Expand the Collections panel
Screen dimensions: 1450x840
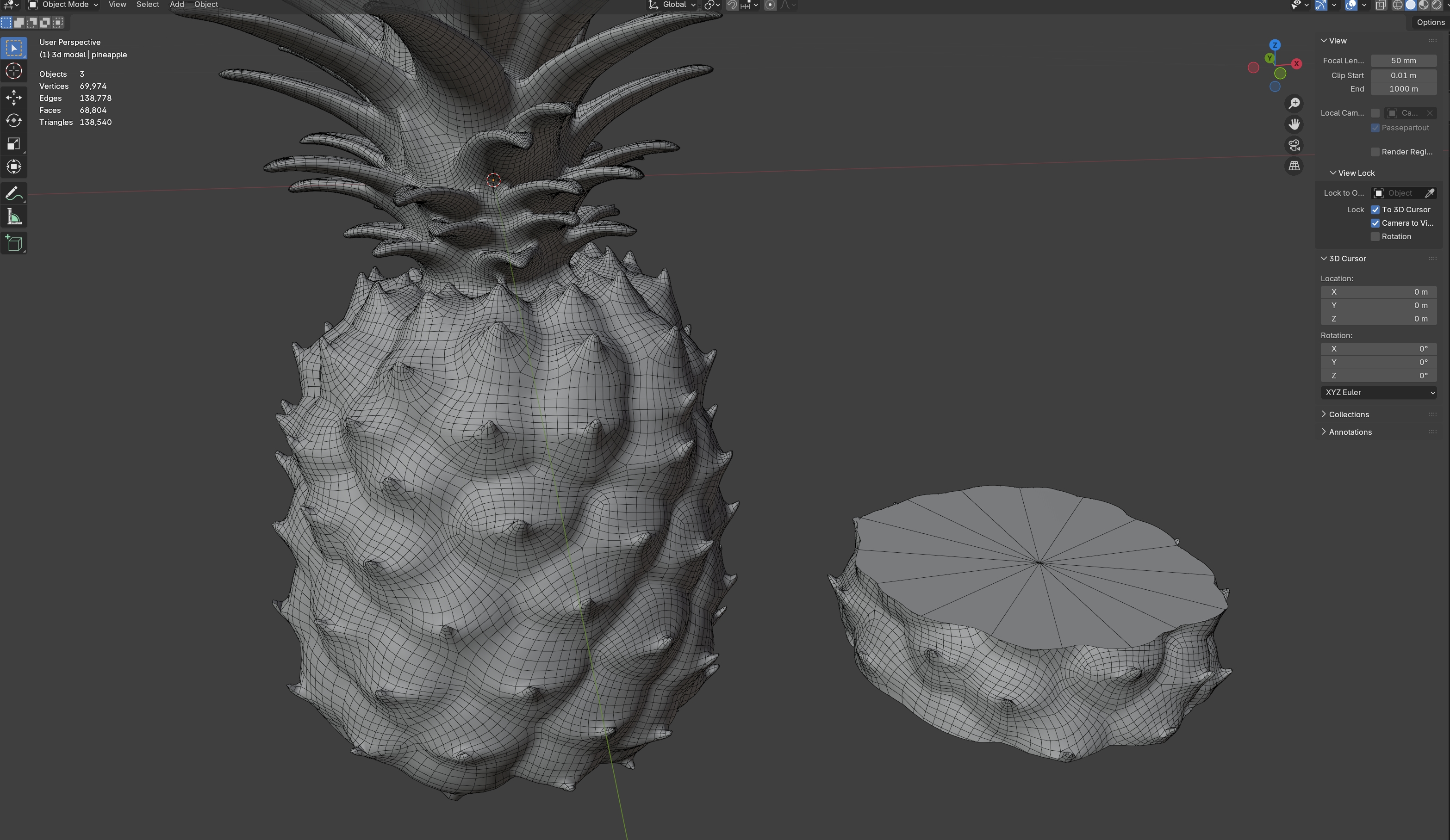(1348, 414)
